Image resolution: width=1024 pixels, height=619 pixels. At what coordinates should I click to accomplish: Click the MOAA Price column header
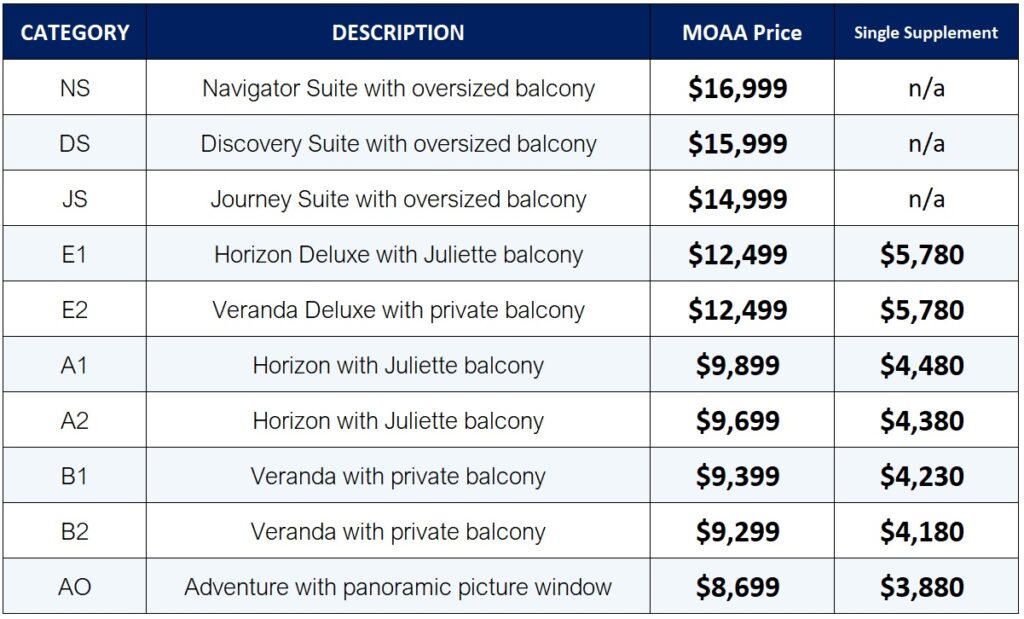(x=741, y=32)
